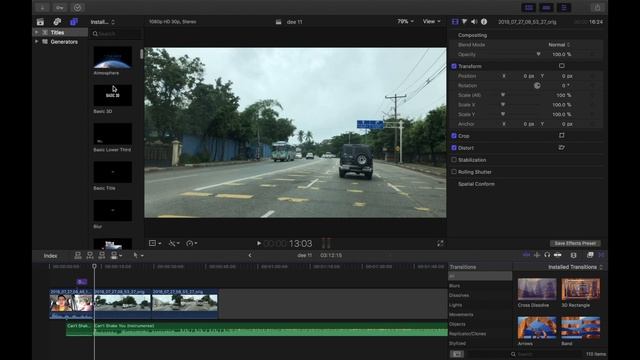Screen dimensions: 640x360
Task: Toggle the skimming icon in timeline toolbar
Action: (527, 255)
